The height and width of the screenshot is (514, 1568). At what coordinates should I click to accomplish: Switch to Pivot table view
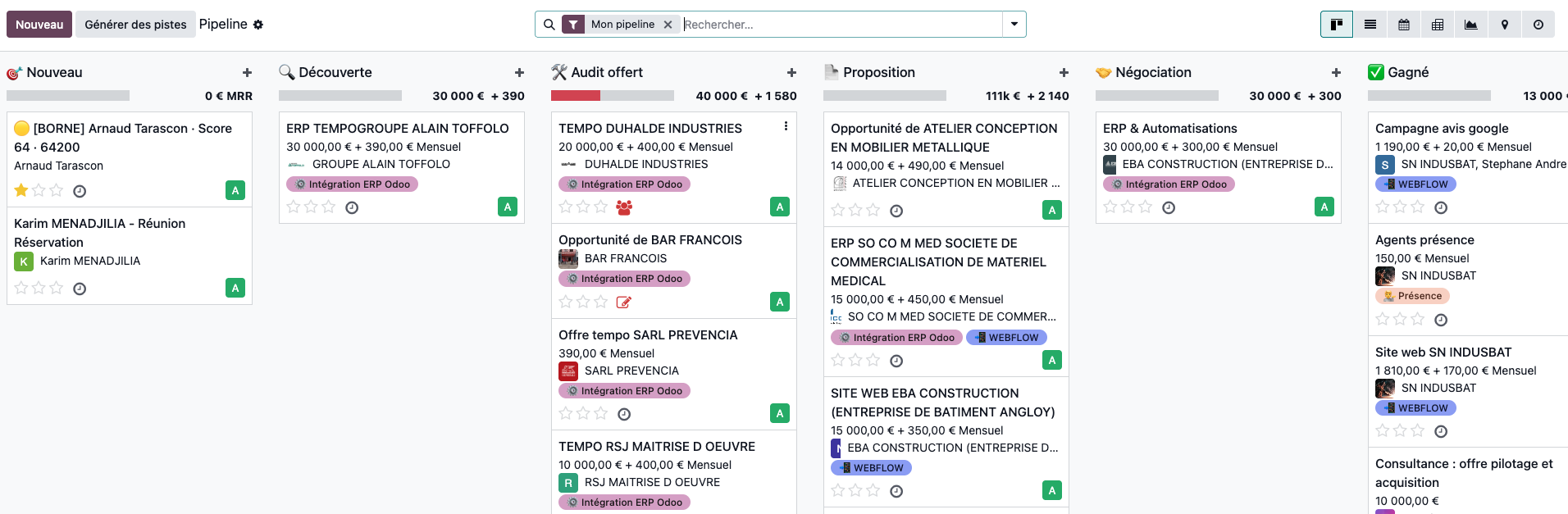(x=1438, y=25)
